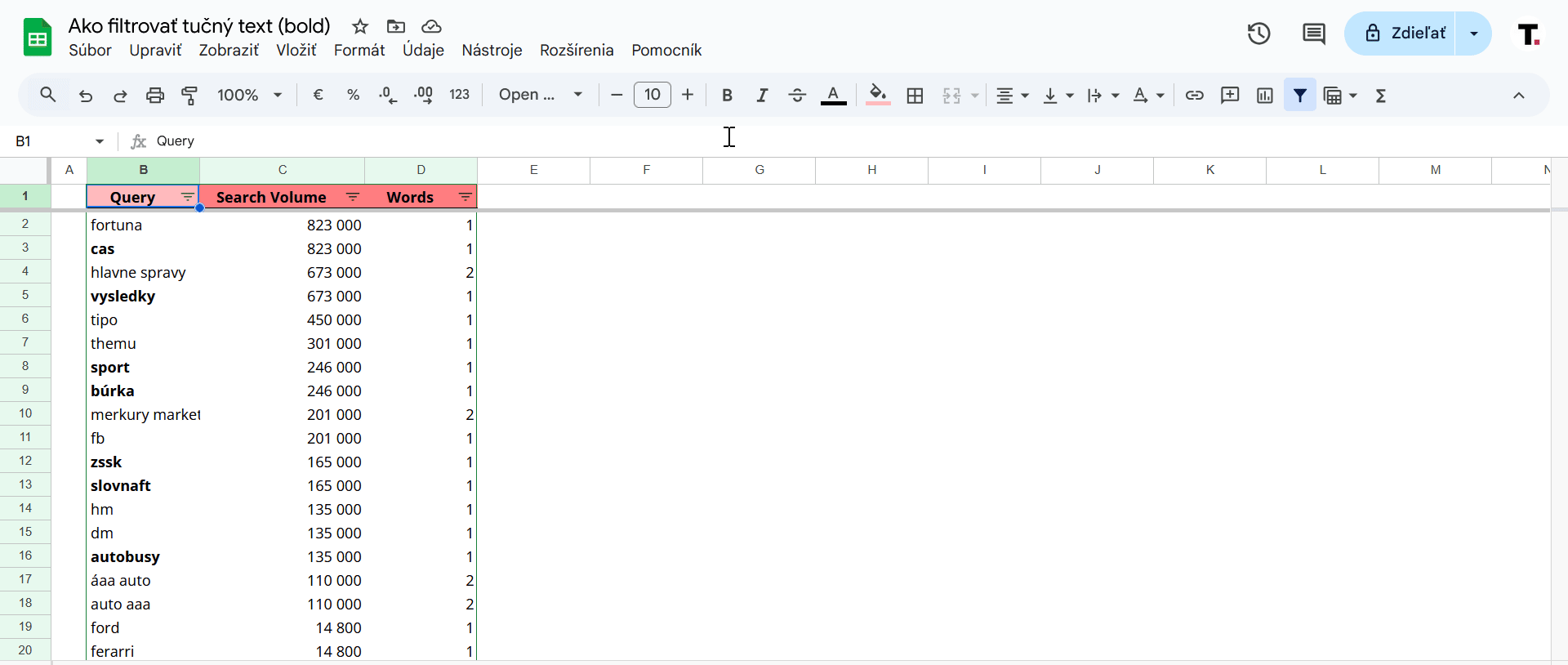Open Query column filter menu
This screenshot has width=1568, height=665.
(x=187, y=197)
